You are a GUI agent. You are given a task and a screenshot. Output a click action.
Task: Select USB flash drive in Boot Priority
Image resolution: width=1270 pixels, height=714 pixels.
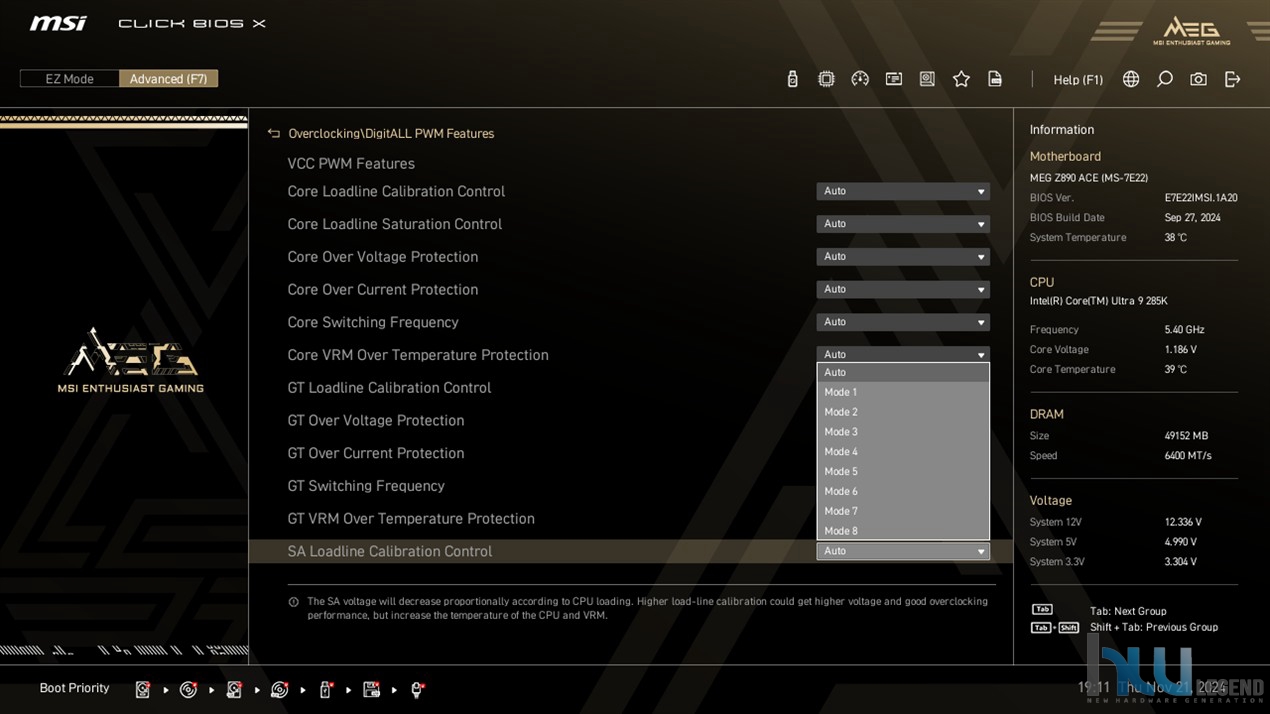click(x=325, y=689)
